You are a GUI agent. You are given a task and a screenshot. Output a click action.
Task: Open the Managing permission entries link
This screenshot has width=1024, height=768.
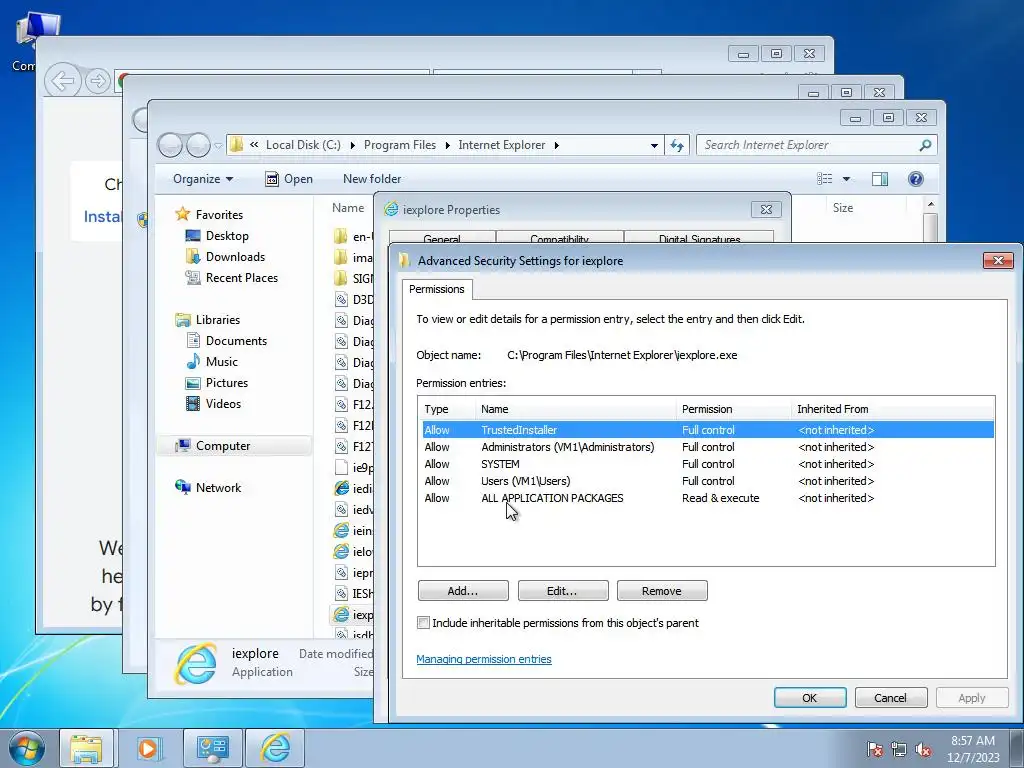tap(484, 659)
